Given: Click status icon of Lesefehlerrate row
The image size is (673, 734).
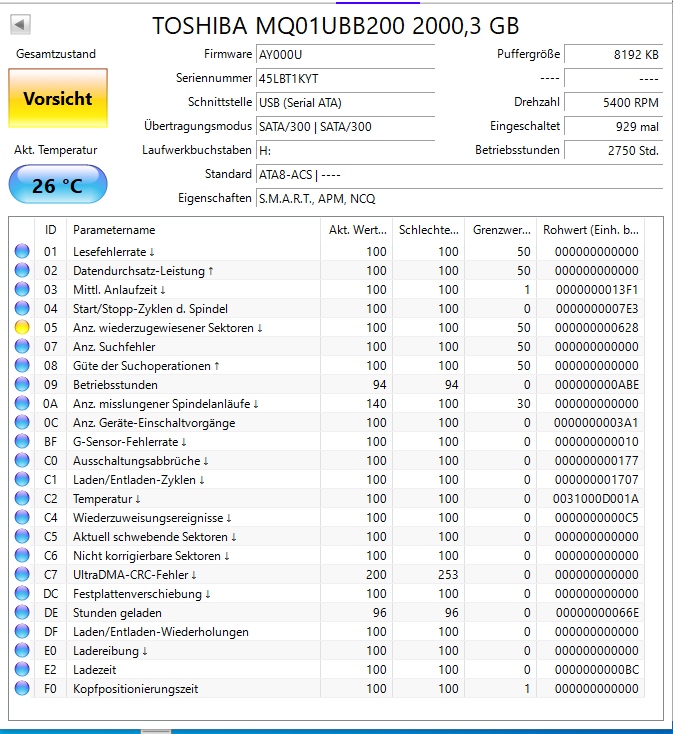Looking at the screenshot, I should [x=22, y=251].
